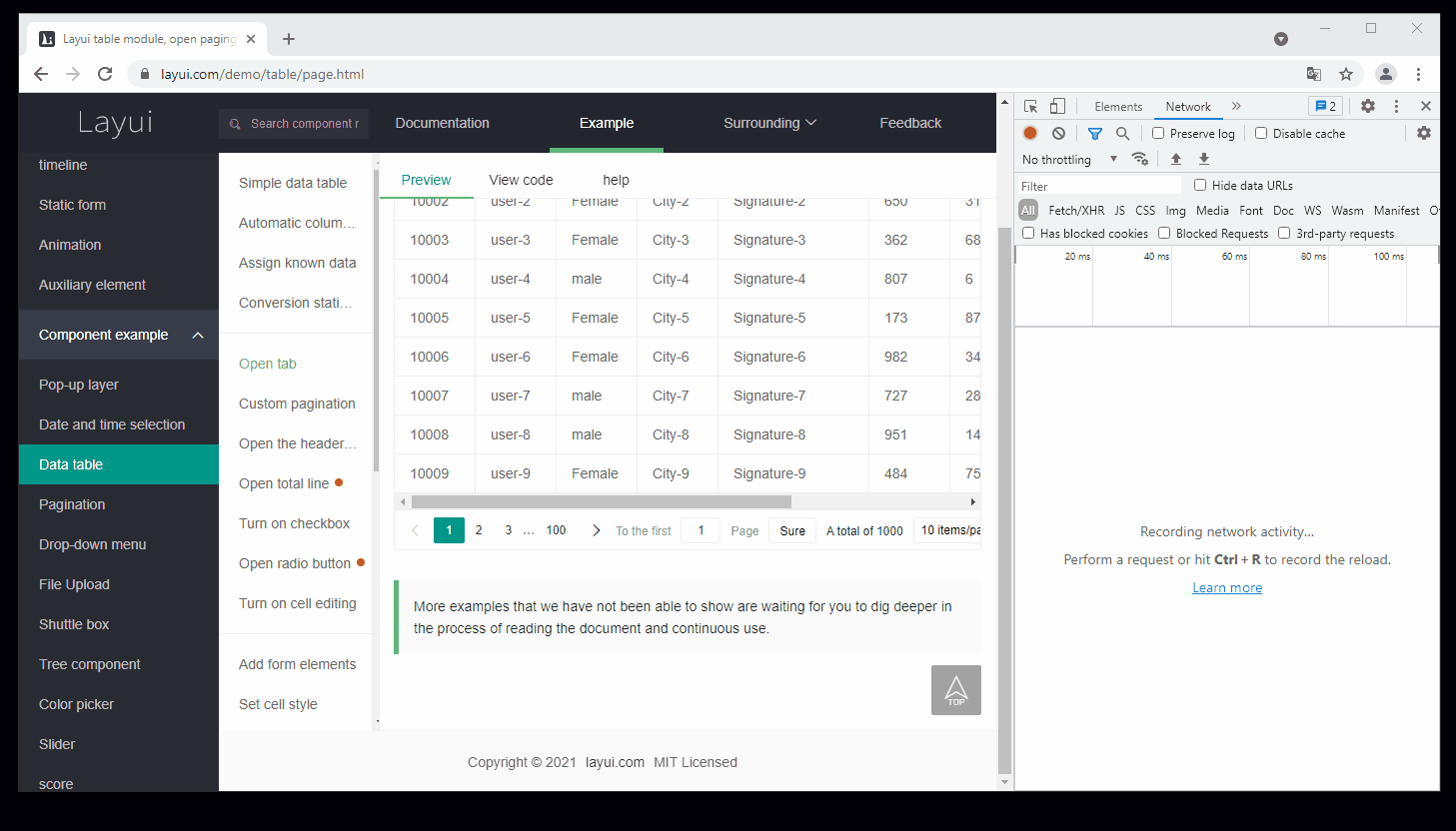1456x831 pixels.
Task: Open a new browser tab
Action: coord(289,39)
